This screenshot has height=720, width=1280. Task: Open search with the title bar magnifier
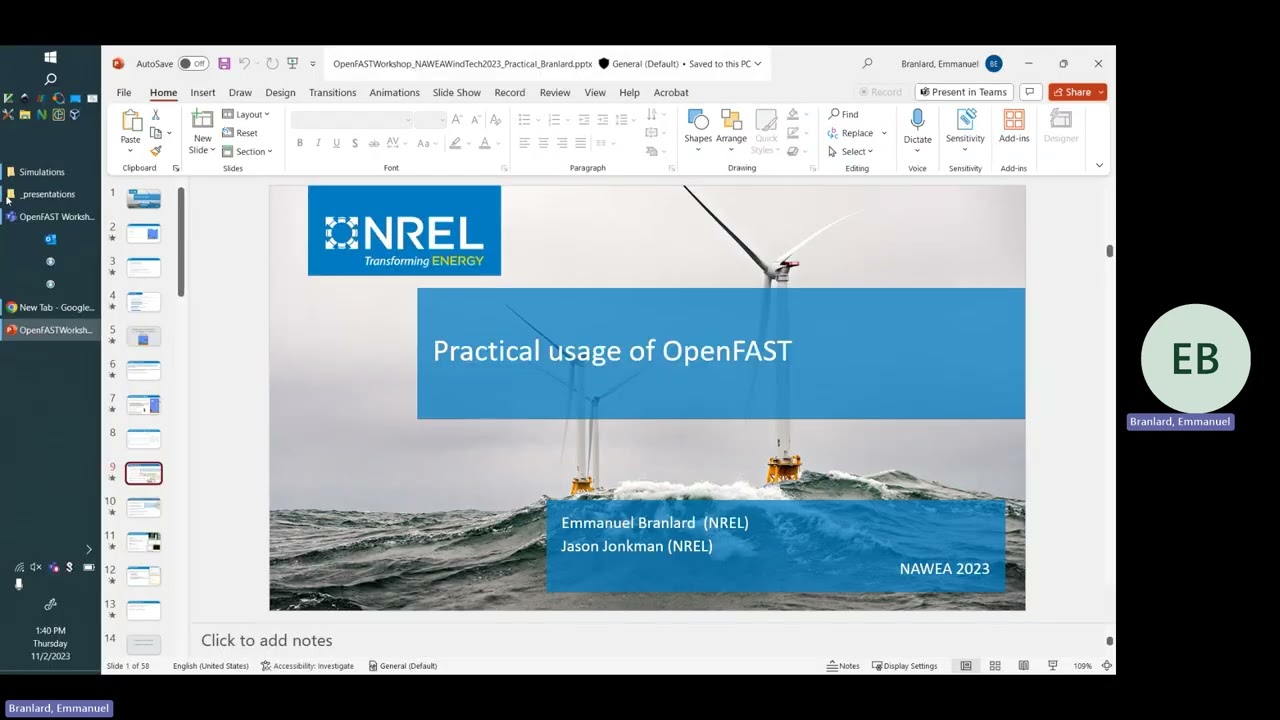[x=867, y=64]
